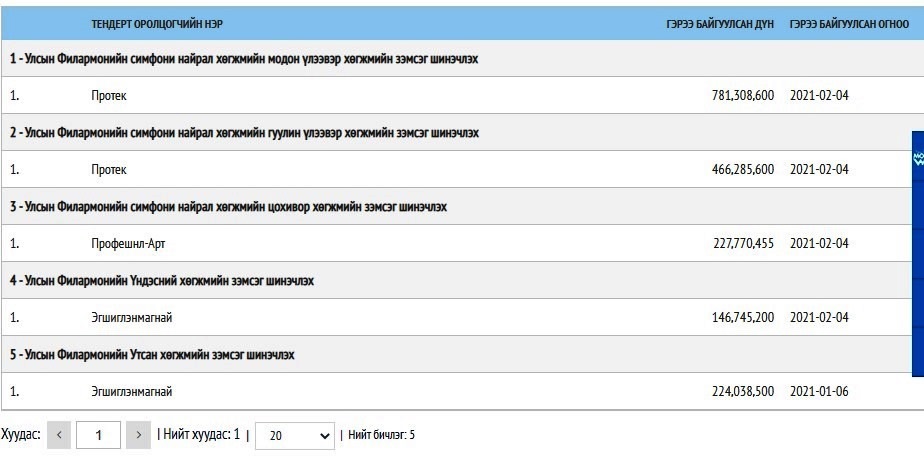
Task: Click ГЭРЭЭ БАЙГУУЛСАН ОГНОО column header
Action: tap(849, 24)
